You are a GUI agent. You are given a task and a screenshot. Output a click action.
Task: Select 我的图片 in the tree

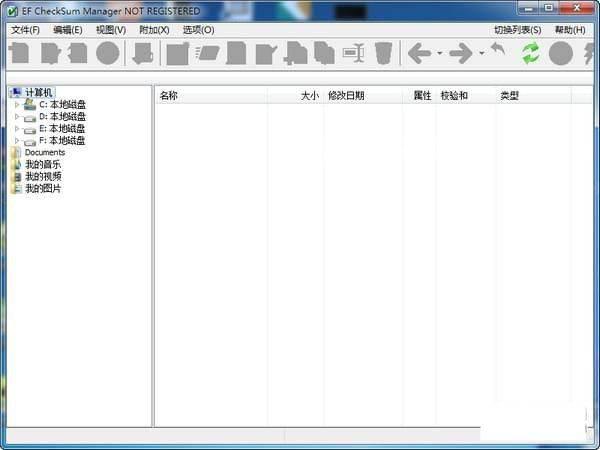tap(43, 189)
